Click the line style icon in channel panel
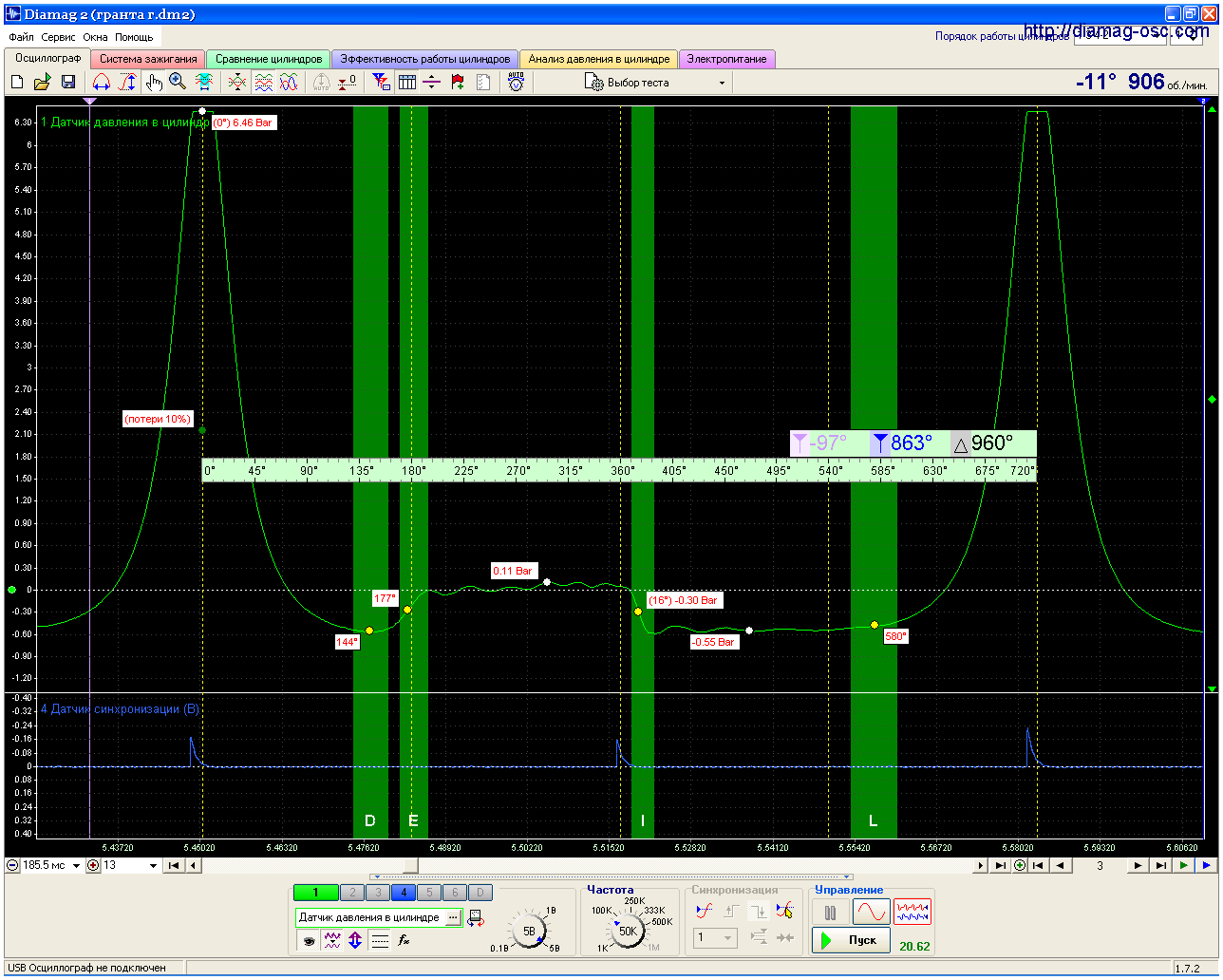The image size is (1223, 980). (x=380, y=940)
